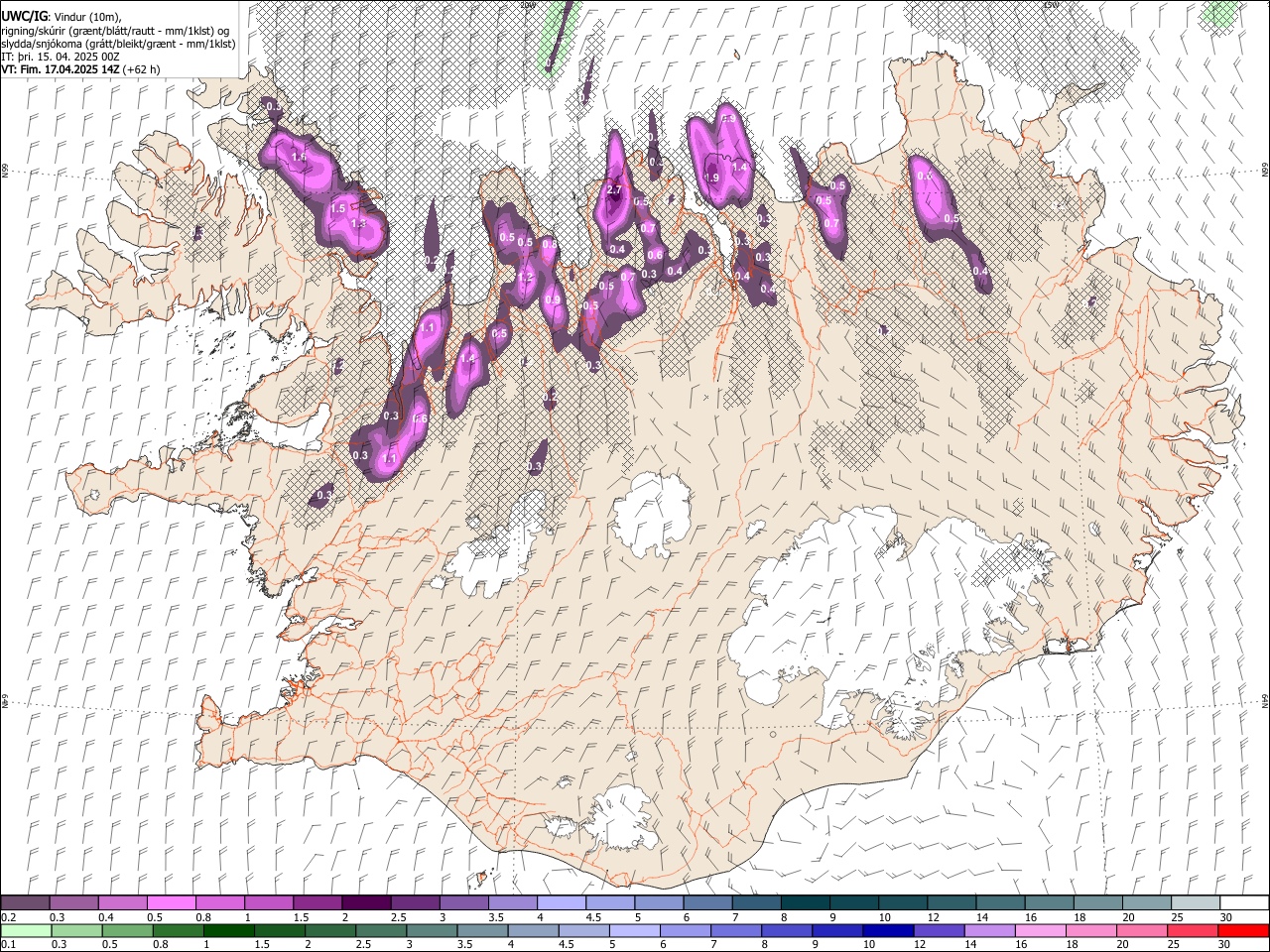Click the 1.4 precipitation value on map
Screen dimensions: 1270x952
tap(739, 168)
